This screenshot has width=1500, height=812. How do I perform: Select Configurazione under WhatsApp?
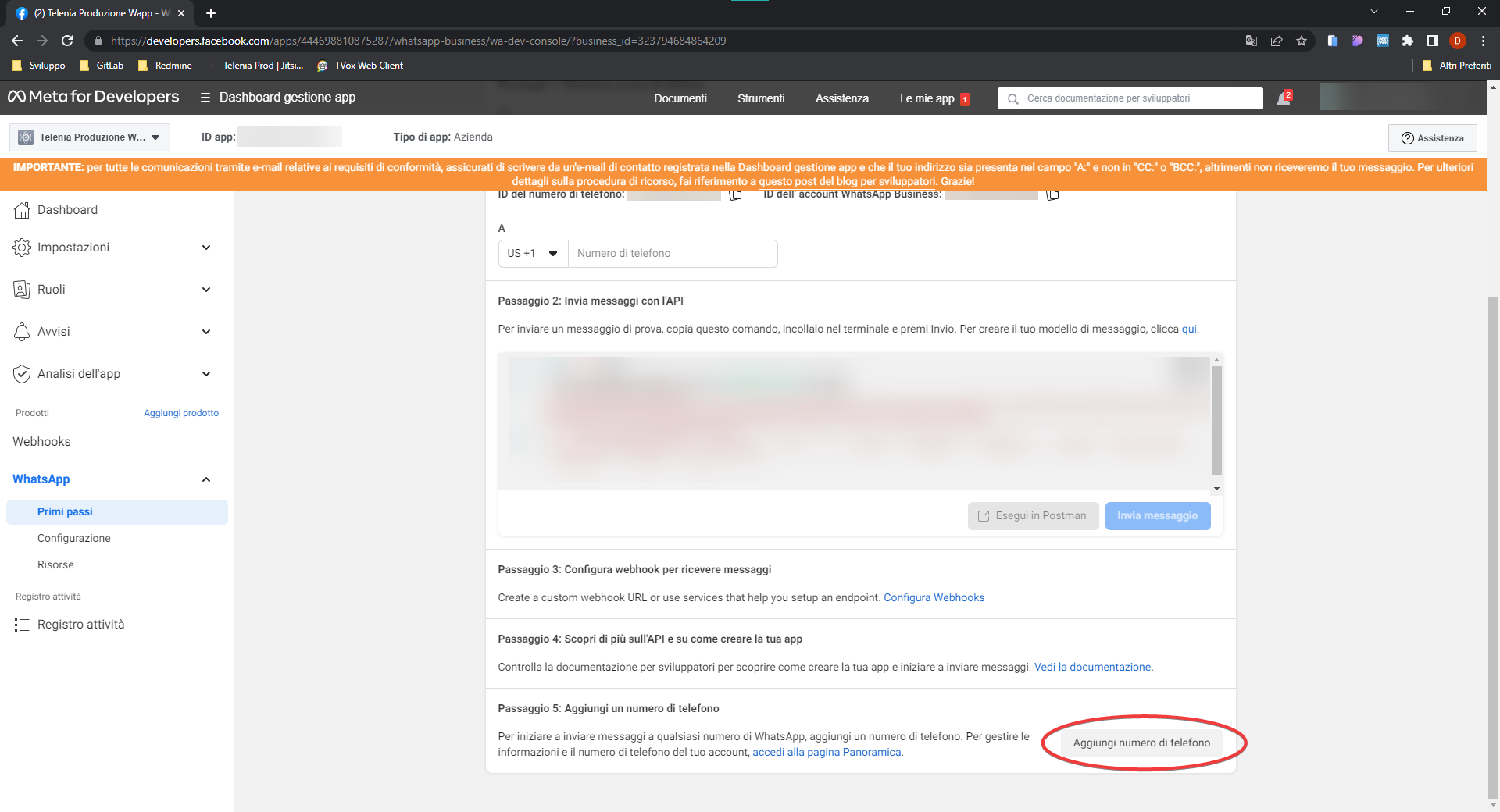click(x=74, y=539)
